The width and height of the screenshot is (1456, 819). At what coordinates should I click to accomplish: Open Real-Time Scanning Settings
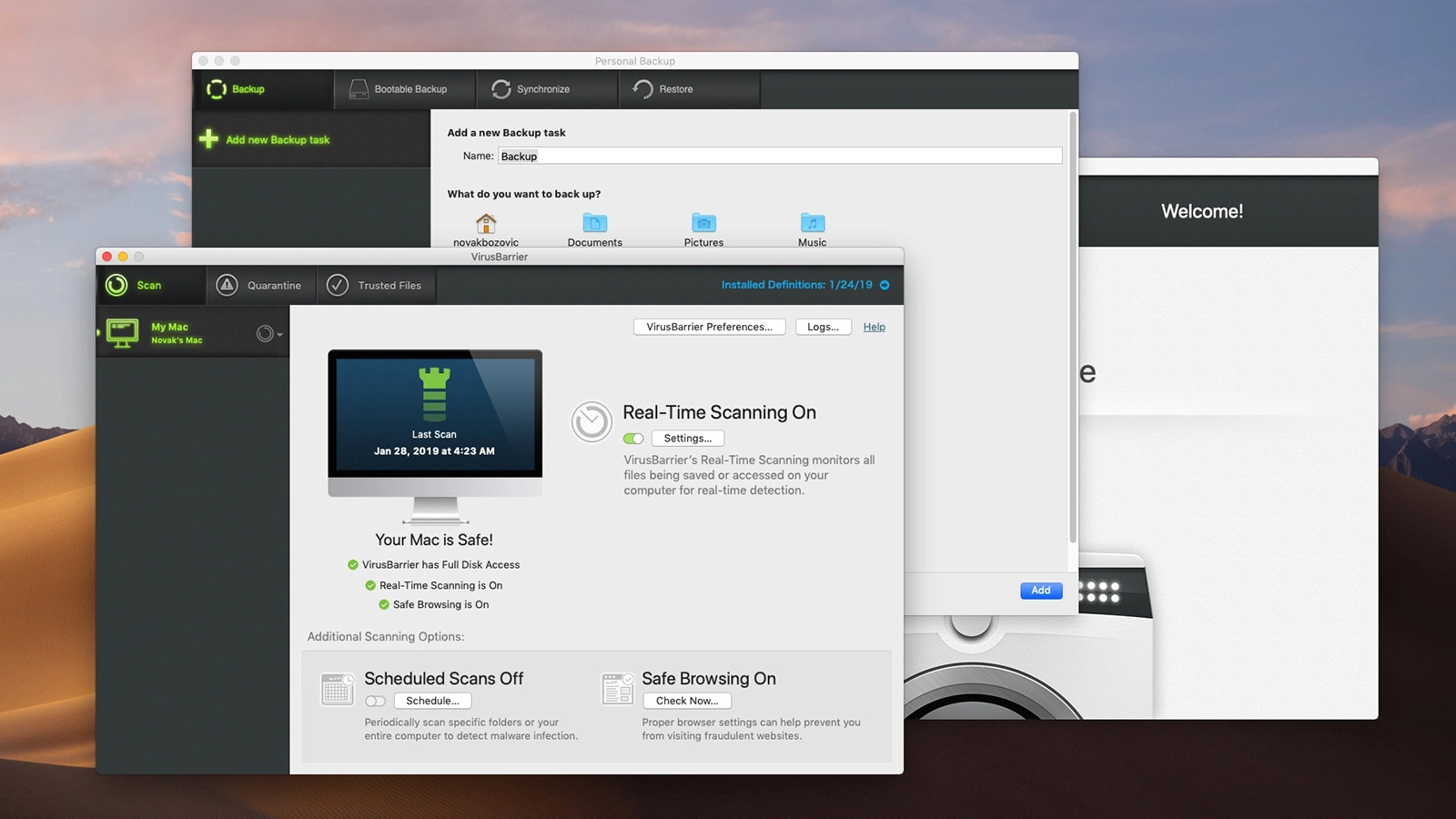(x=688, y=439)
